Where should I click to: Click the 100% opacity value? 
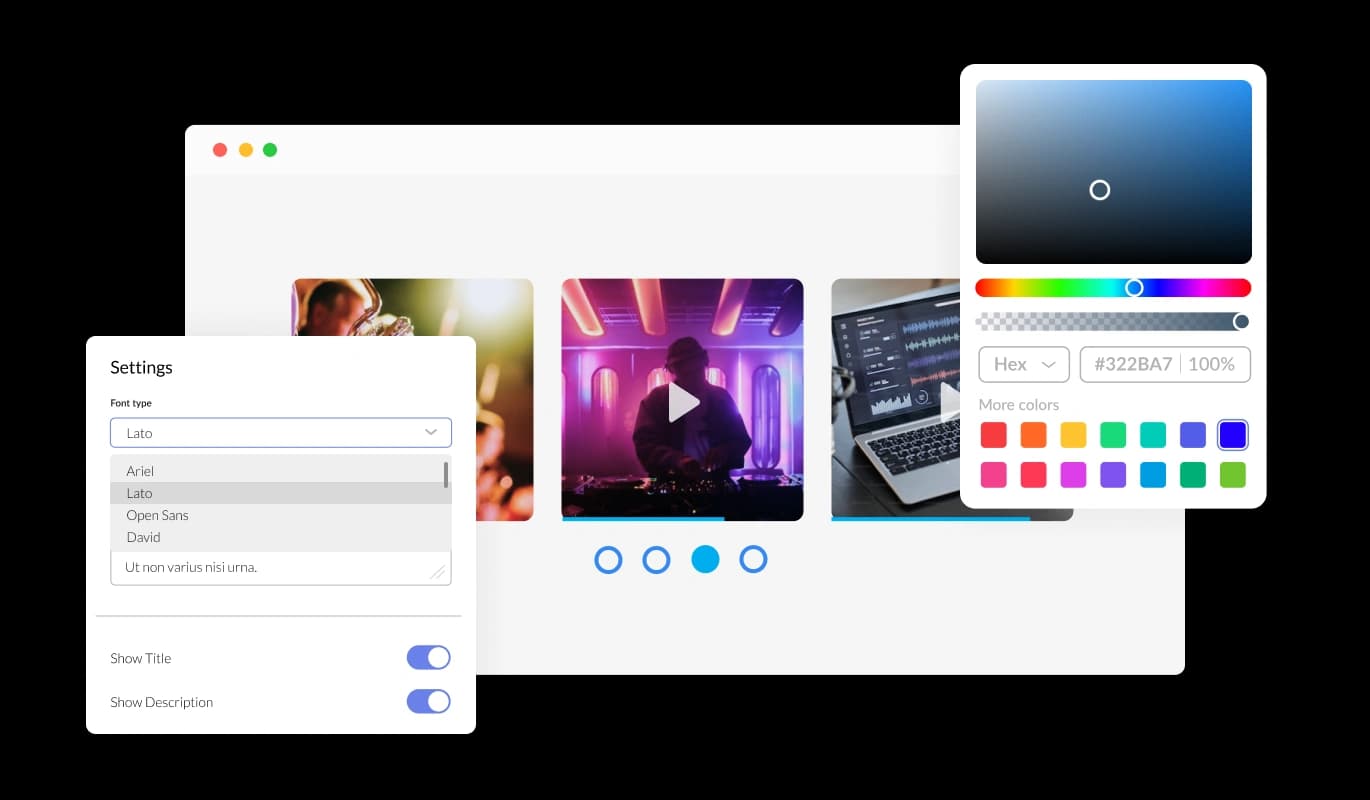pyautogui.click(x=1211, y=364)
